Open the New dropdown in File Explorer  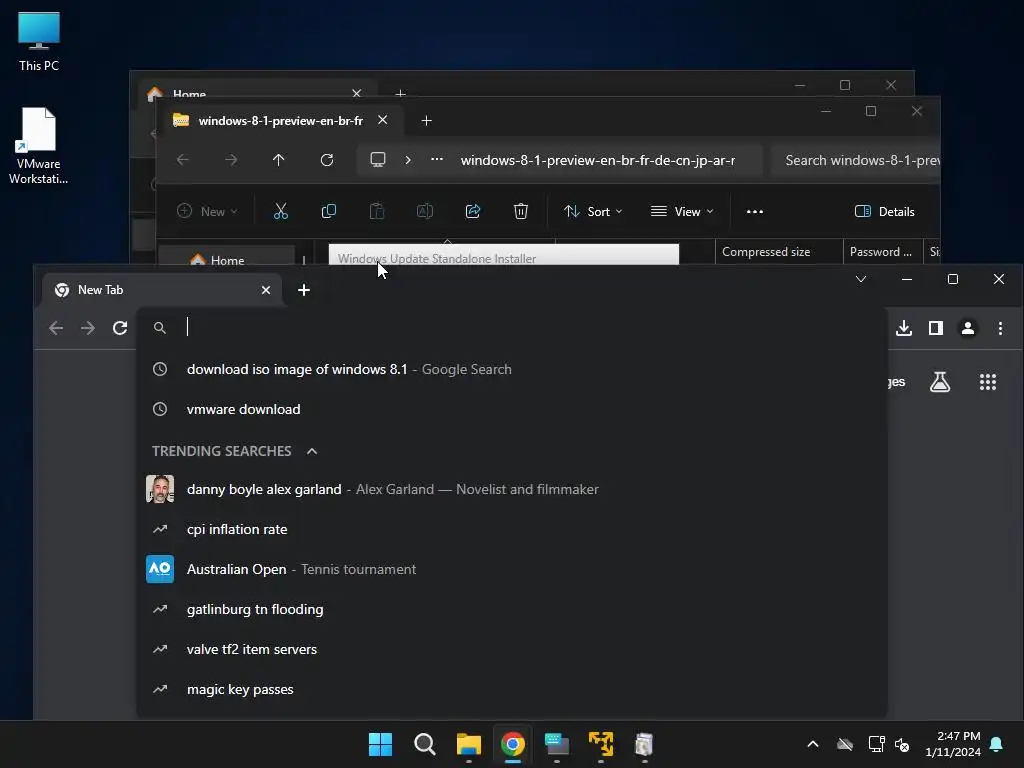tap(207, 212)
